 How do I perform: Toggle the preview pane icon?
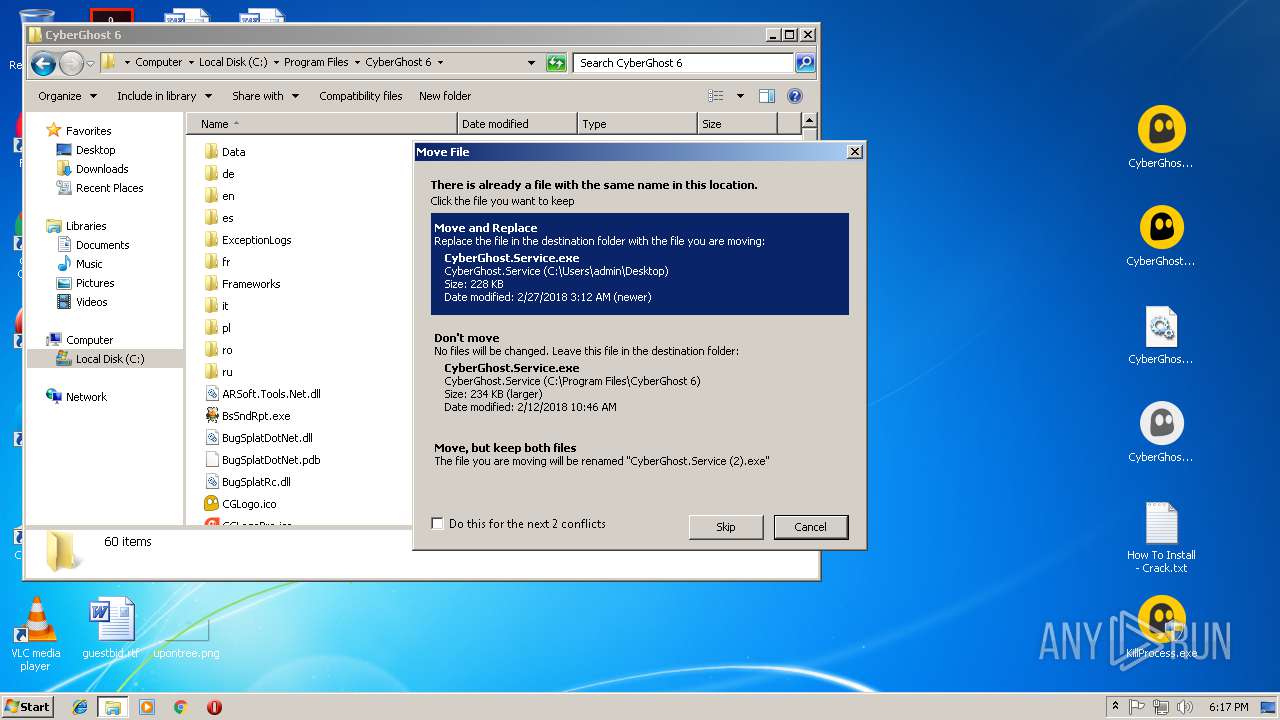point(767,96)
